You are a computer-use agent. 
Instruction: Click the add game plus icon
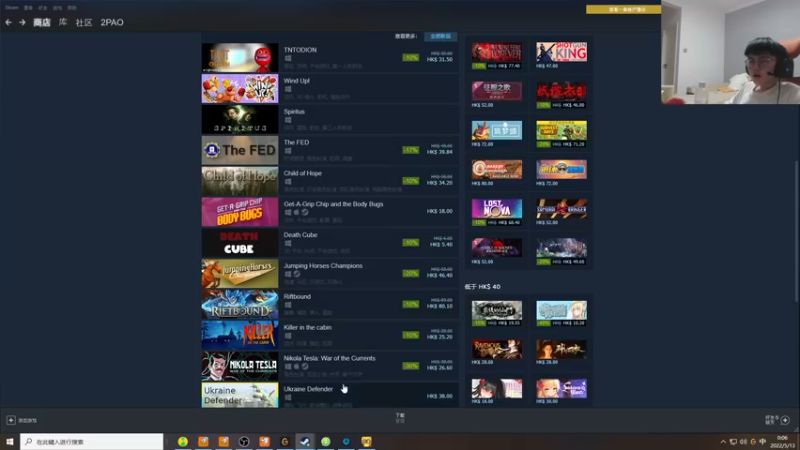click(x=11, y=420)
